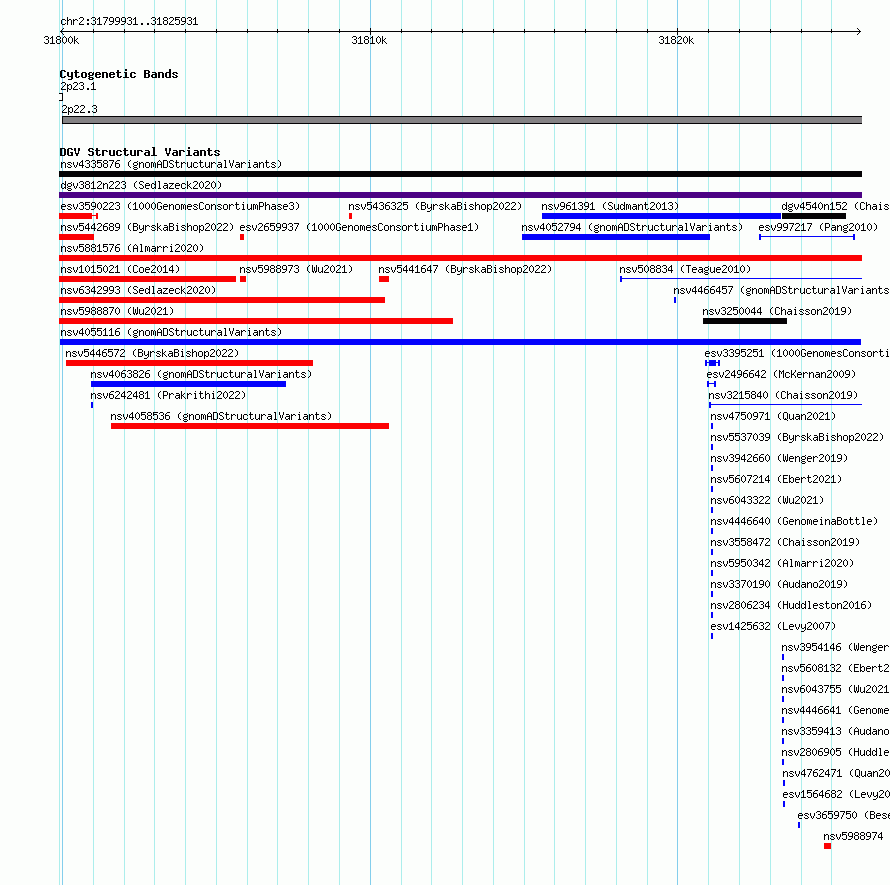This screenshot has height=885, width=890.
Task: Click esv1425632 (Levy2007) label
Action: coord(773,627)
